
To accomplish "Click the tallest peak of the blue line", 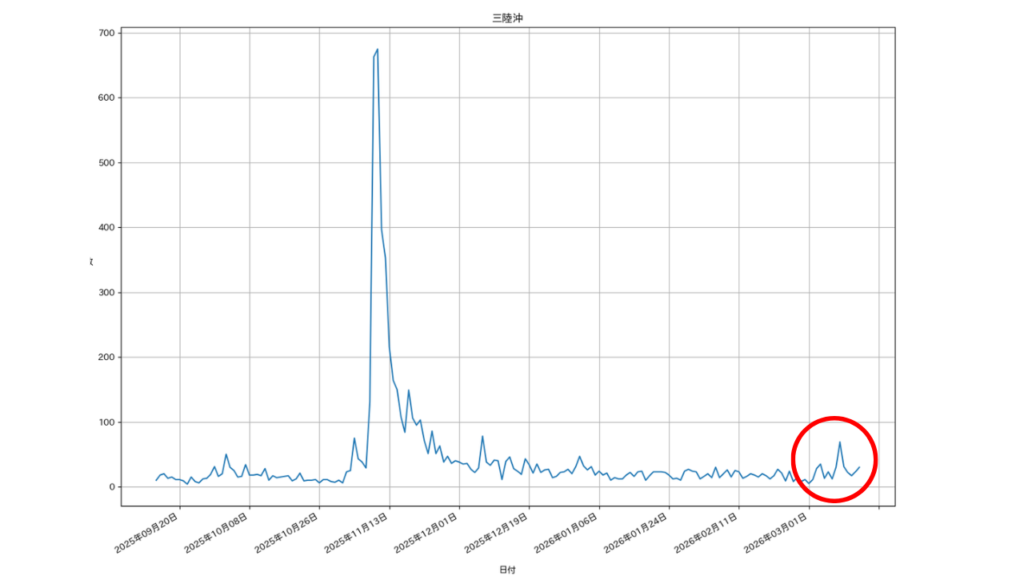I will 377,50.
